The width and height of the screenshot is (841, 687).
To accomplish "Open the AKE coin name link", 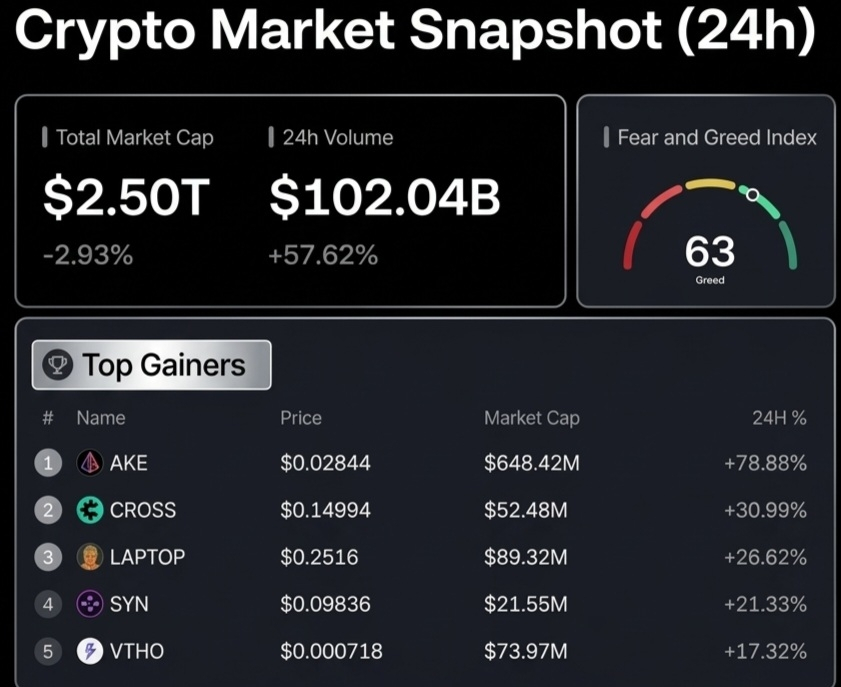I will pos(128,463).
